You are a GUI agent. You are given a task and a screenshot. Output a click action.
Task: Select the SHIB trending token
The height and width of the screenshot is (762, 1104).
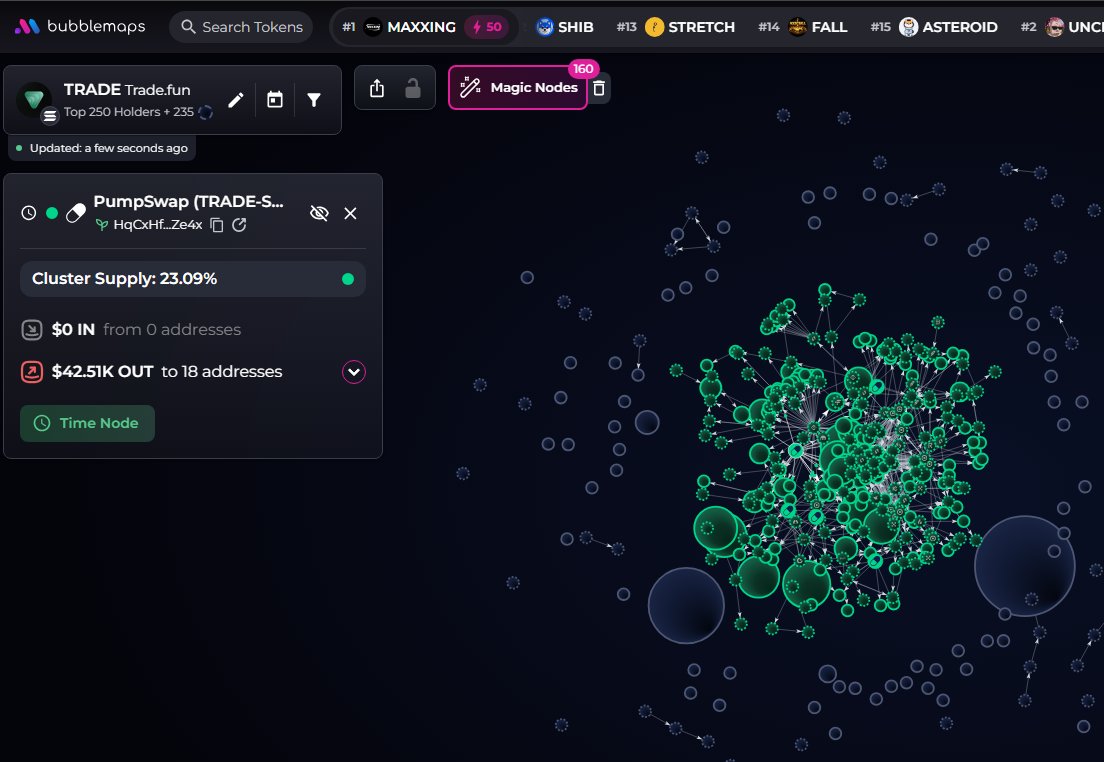(565, 27)
